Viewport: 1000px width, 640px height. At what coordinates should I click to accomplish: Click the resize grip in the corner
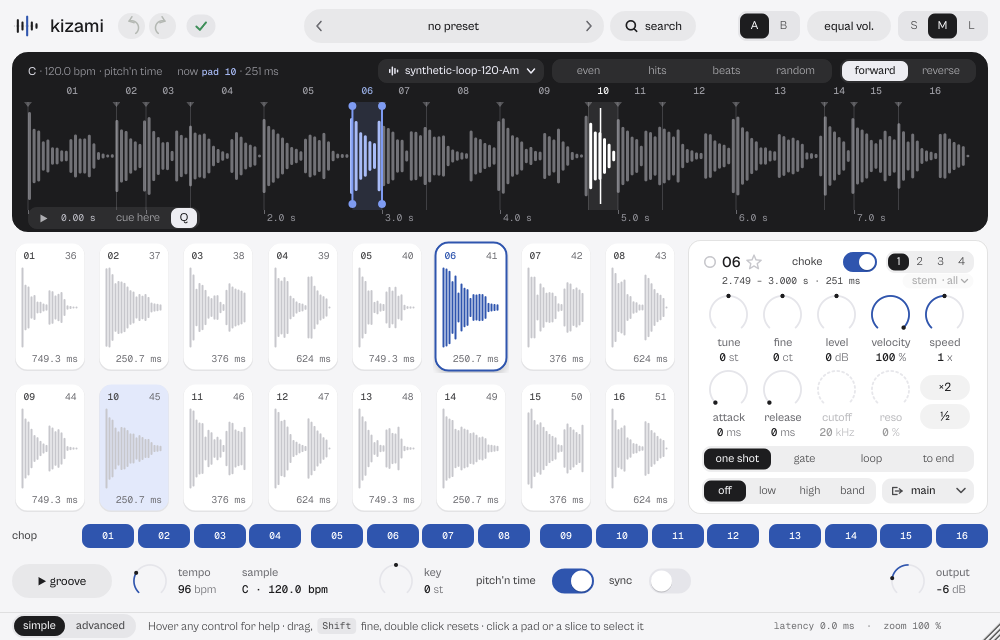992,632
